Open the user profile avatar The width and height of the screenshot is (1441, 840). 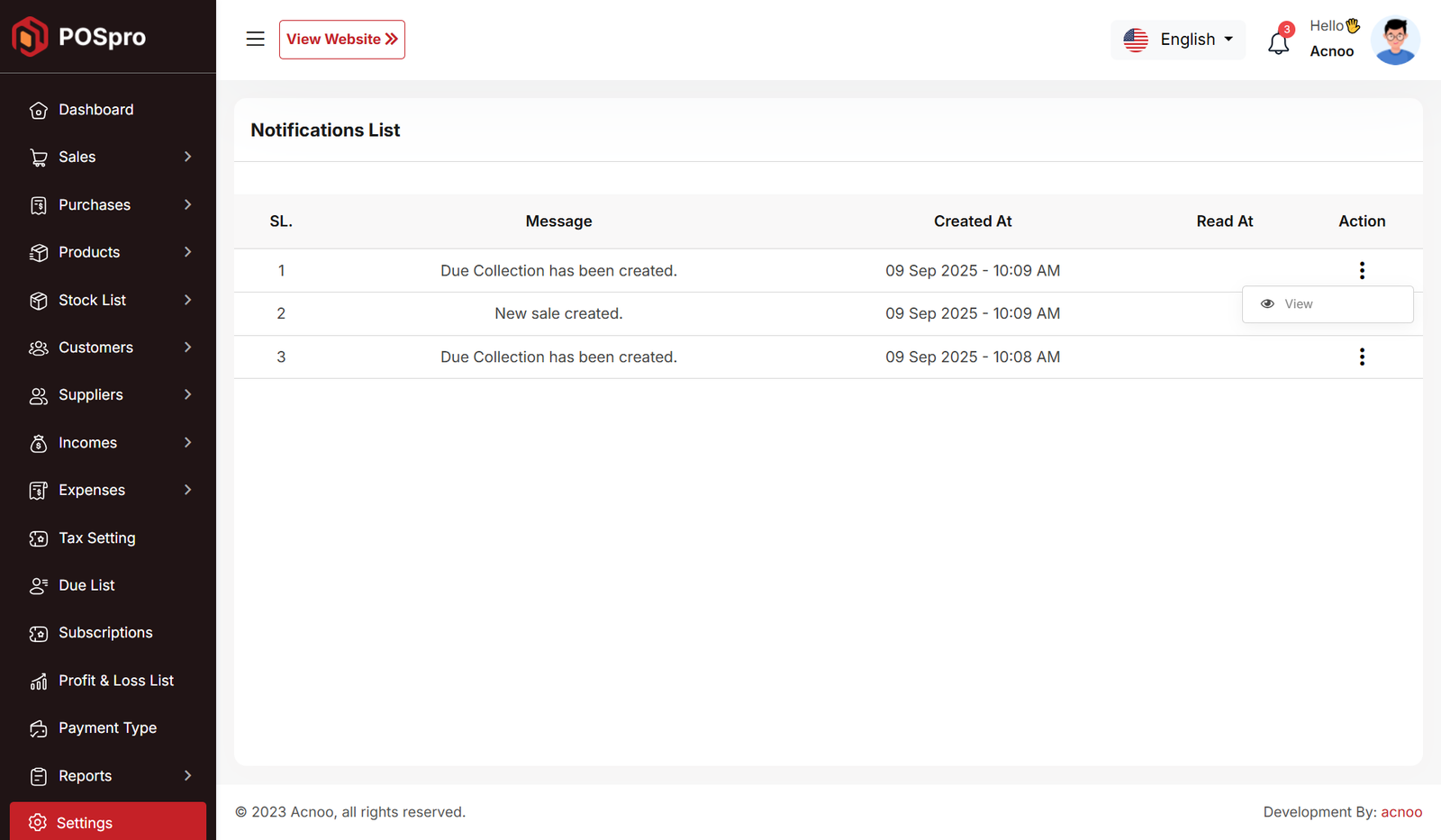point(1394,41)
